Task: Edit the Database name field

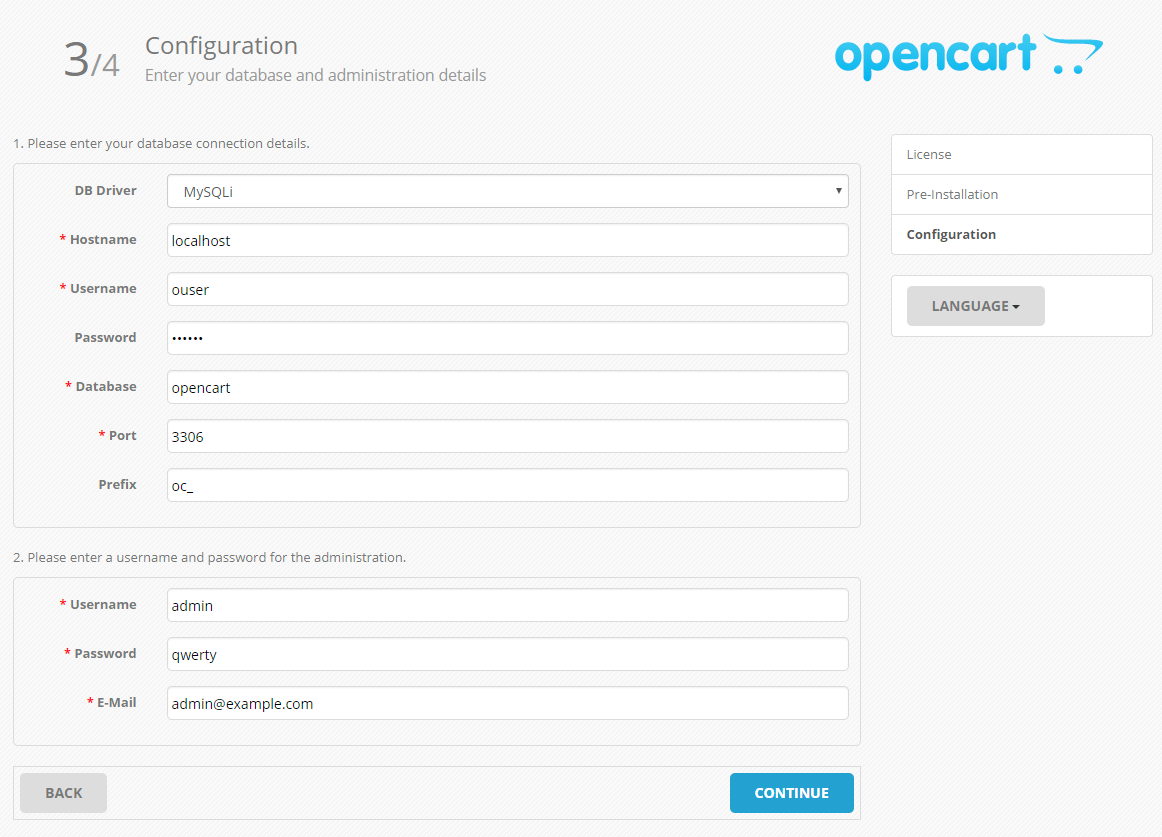Action: pyautogui.click(x=507, y=387)
